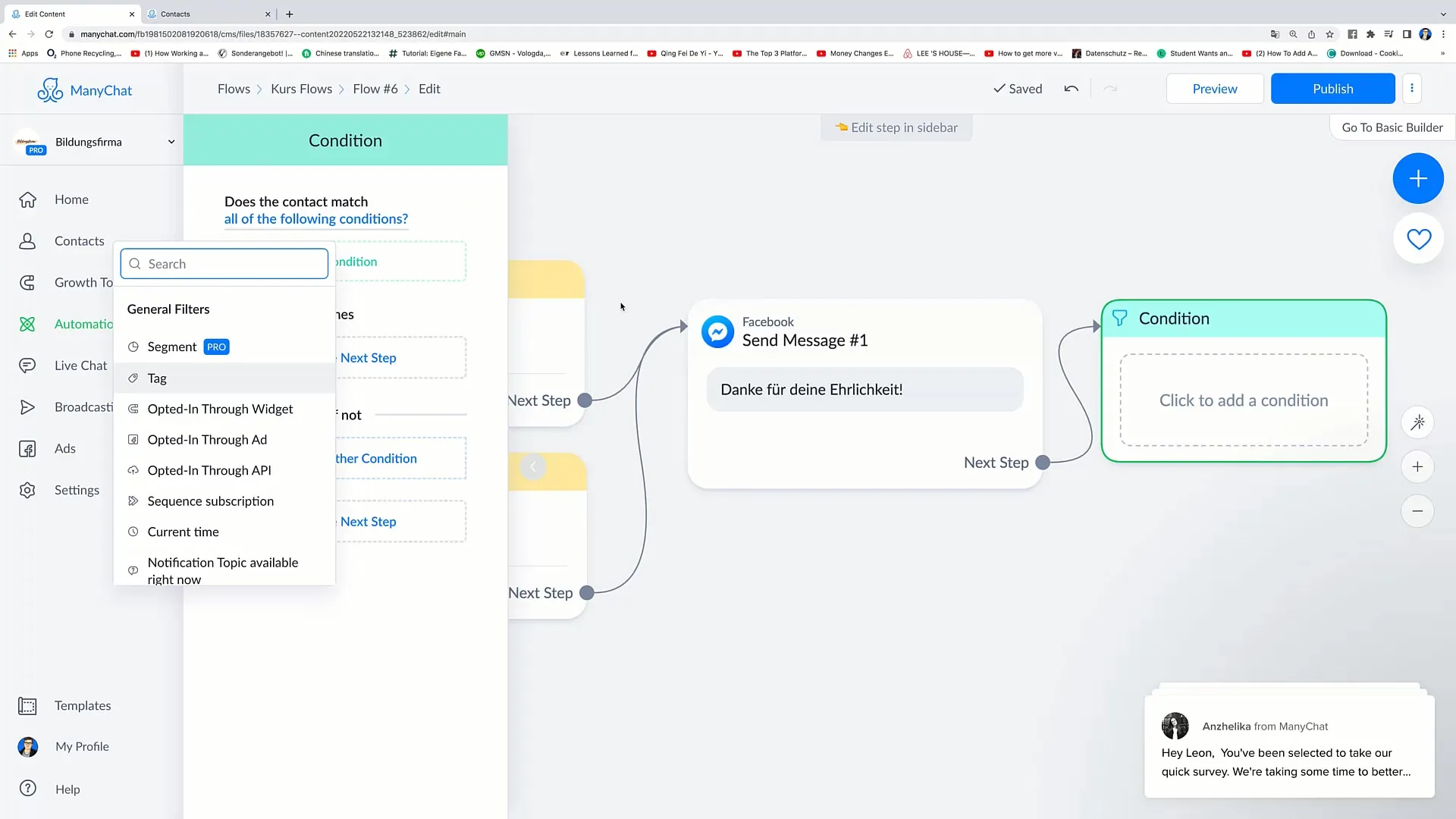Click the Automation sidebar icon

27,322
